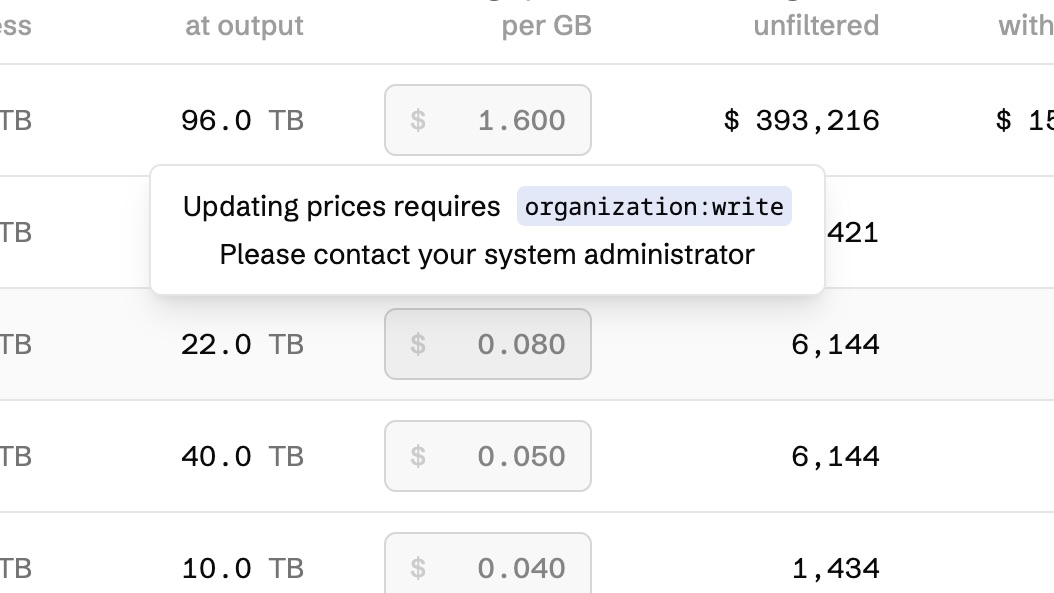Select the $ 393,216 unfiltered cost value
This screenshot has height=593, width=1054.
pos(801,120)
